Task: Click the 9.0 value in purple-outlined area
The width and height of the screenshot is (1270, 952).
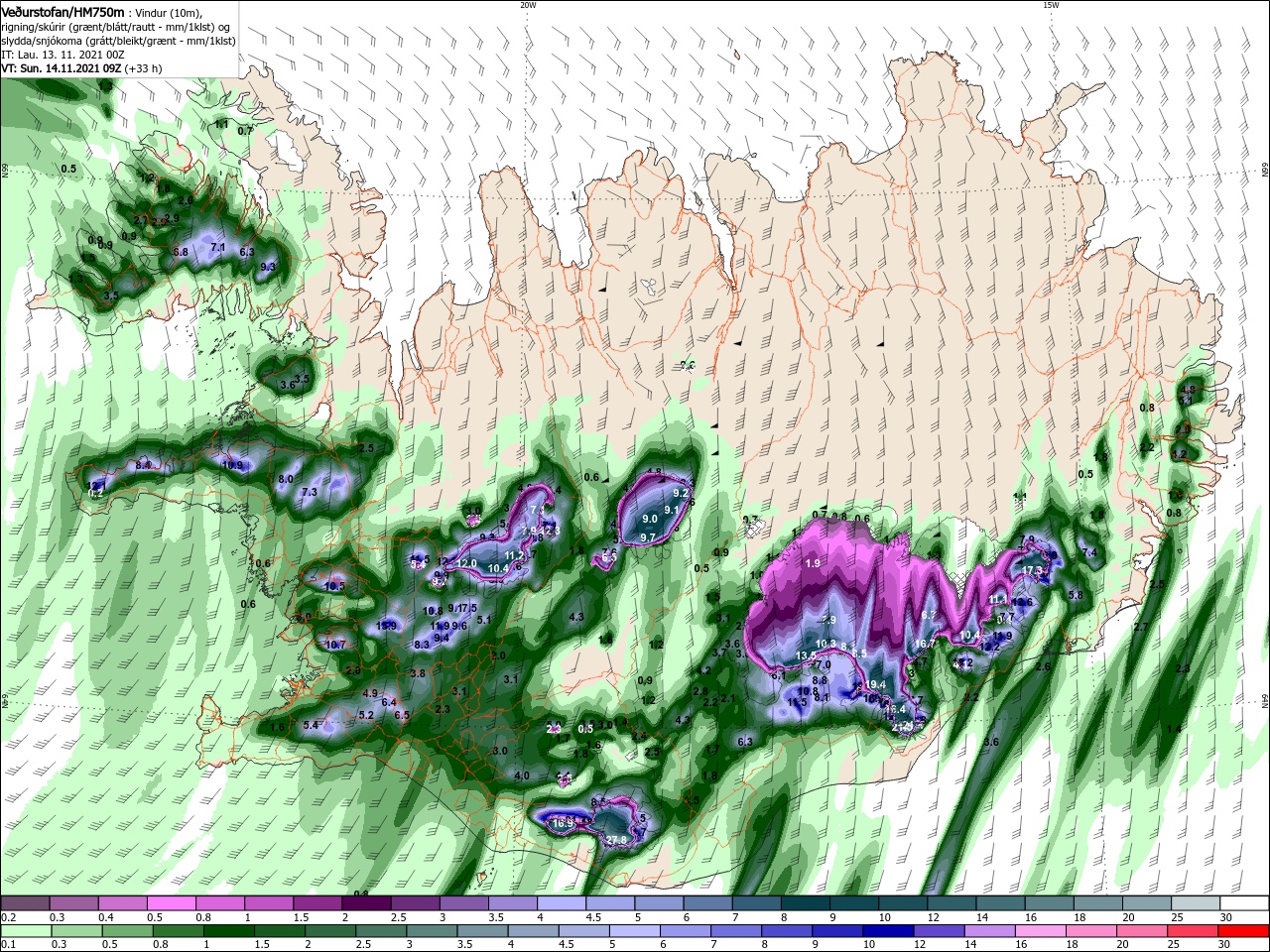Action: tap(650, 519)
